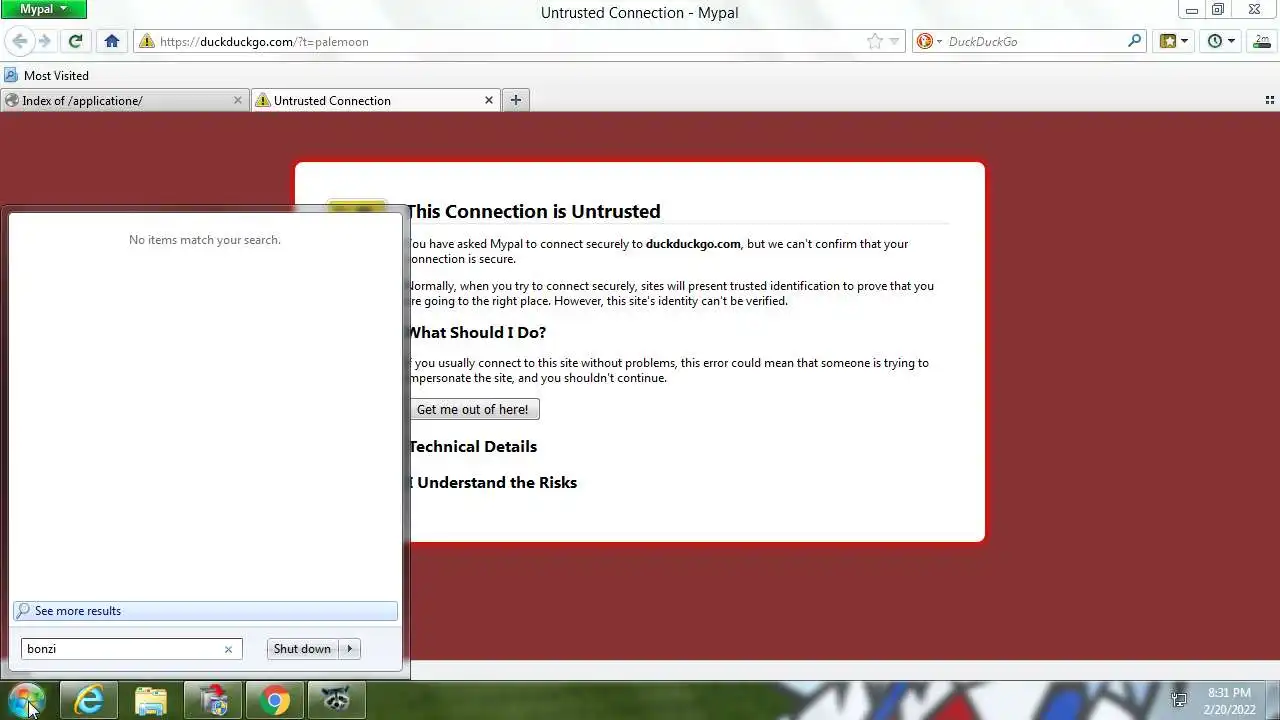Open the history clock menu button
The width and height of the screenshot is (1280, 720).
(1221, 41)
